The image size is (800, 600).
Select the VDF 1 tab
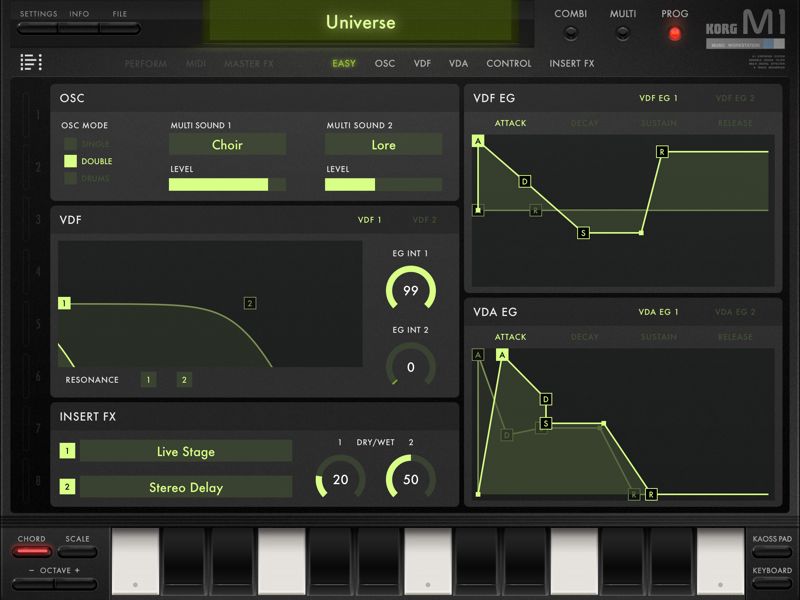(369, 220)
